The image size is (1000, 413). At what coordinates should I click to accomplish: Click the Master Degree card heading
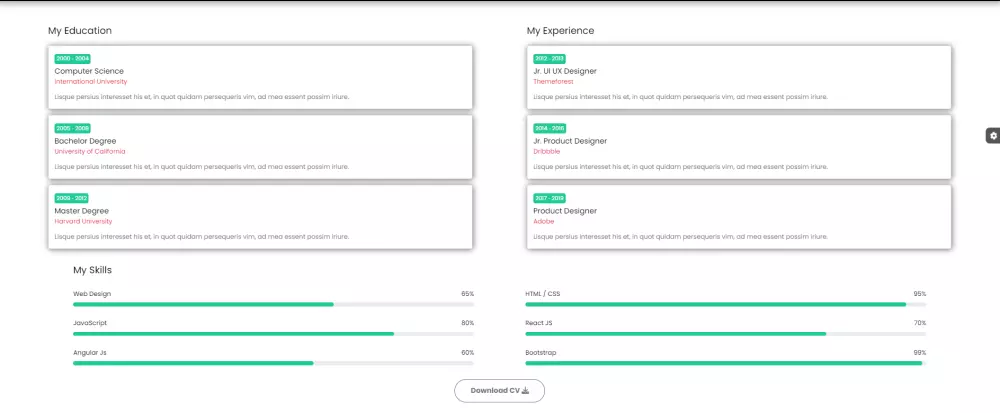click(x=81, y=211)
